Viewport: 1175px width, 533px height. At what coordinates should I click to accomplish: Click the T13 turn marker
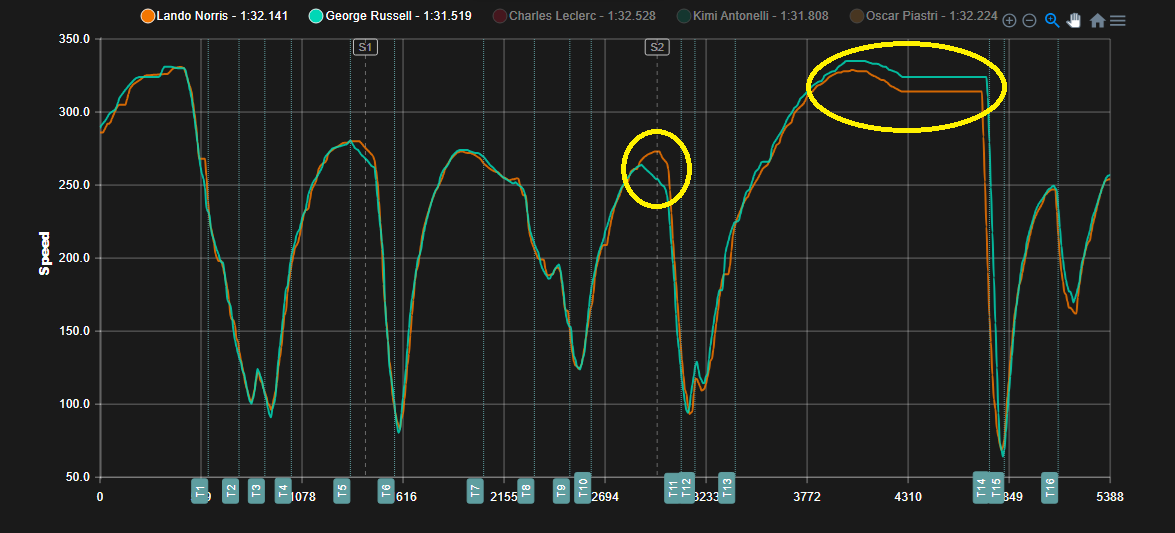(726, 488)
